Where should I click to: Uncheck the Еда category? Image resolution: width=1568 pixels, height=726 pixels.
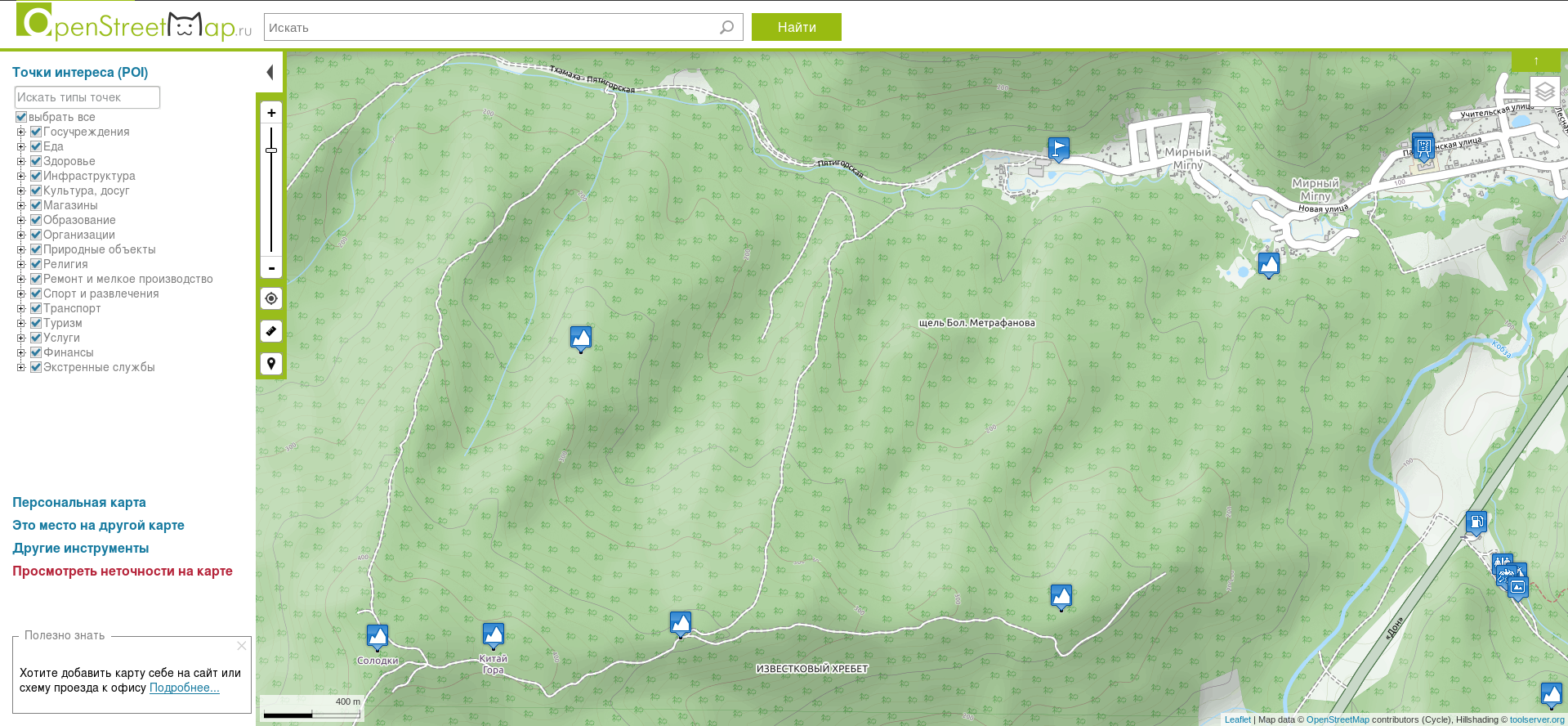click(x=36, y=146)
